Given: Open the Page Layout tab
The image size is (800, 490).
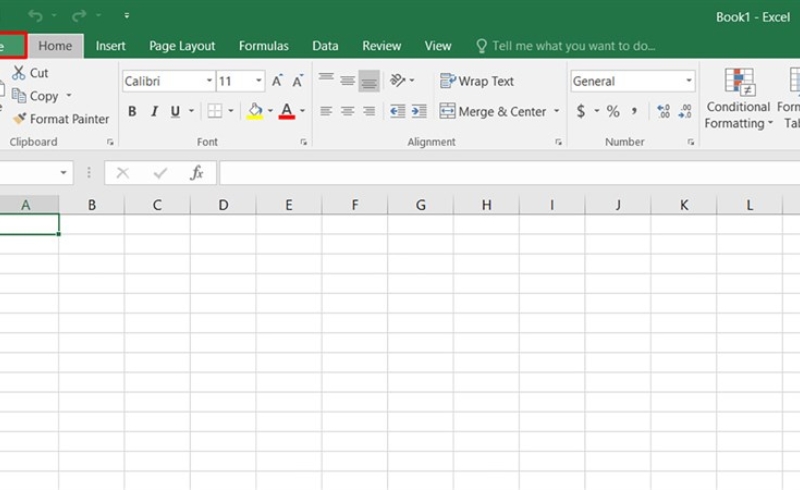Looking at the screenshot, I should click(x=182, y=46).
